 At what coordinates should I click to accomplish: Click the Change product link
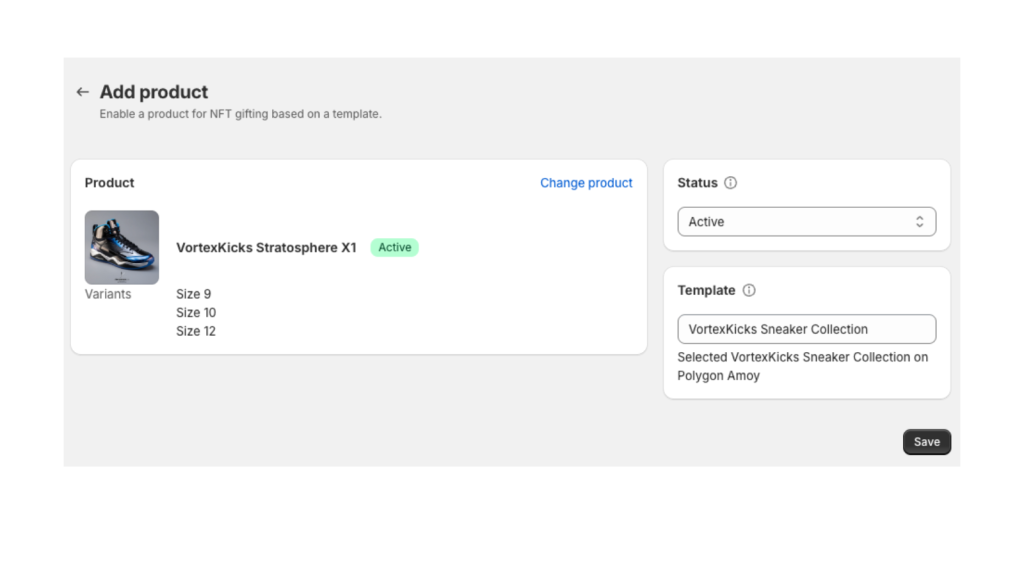586,183
